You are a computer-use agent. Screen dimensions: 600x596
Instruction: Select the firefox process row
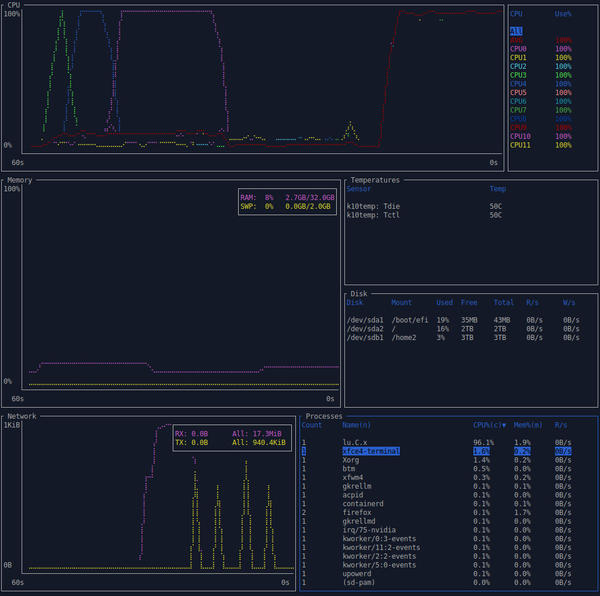tap(436, 513)
